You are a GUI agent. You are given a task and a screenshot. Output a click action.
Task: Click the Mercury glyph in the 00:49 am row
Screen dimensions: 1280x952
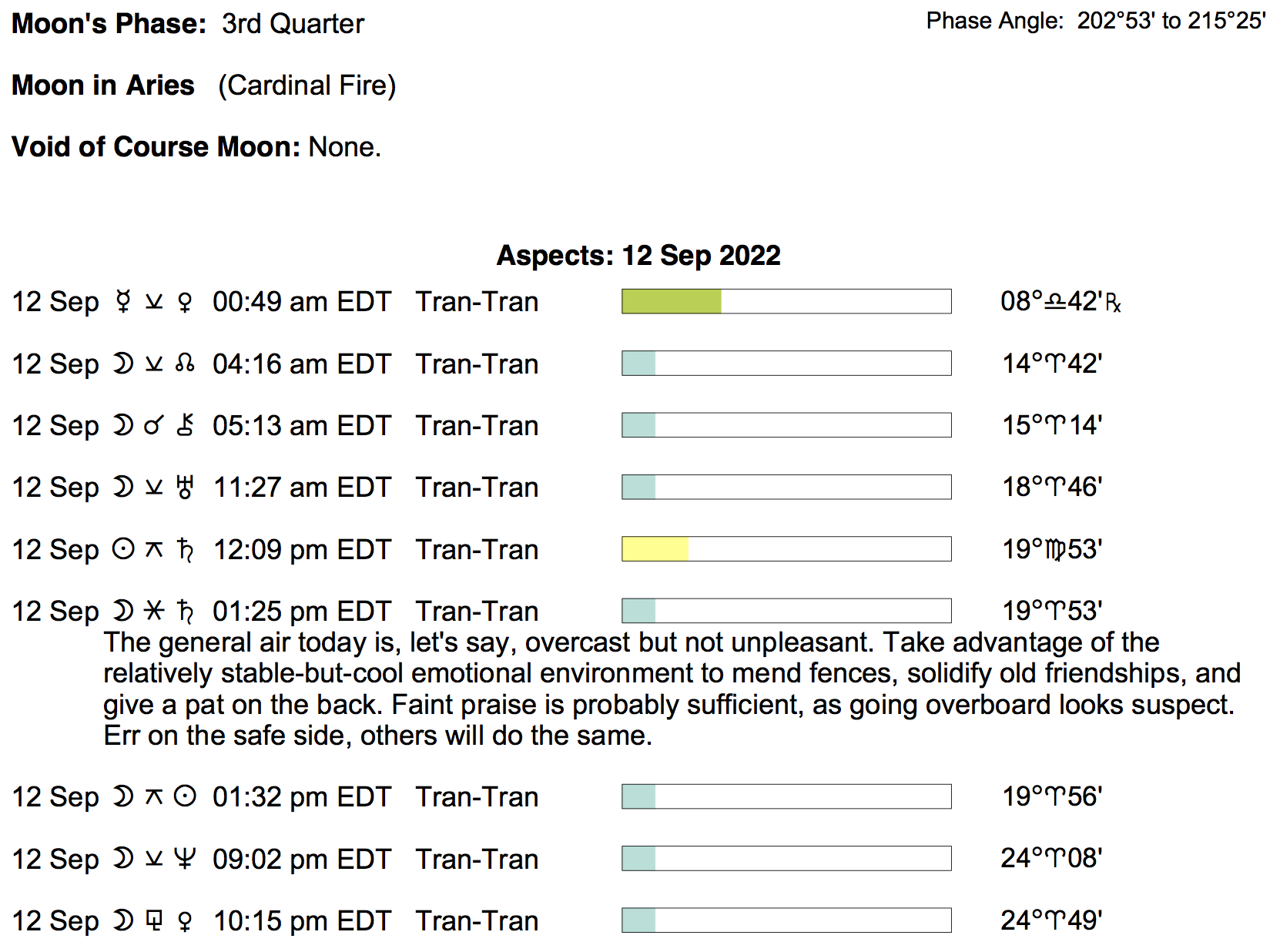(x=123, y=302)
